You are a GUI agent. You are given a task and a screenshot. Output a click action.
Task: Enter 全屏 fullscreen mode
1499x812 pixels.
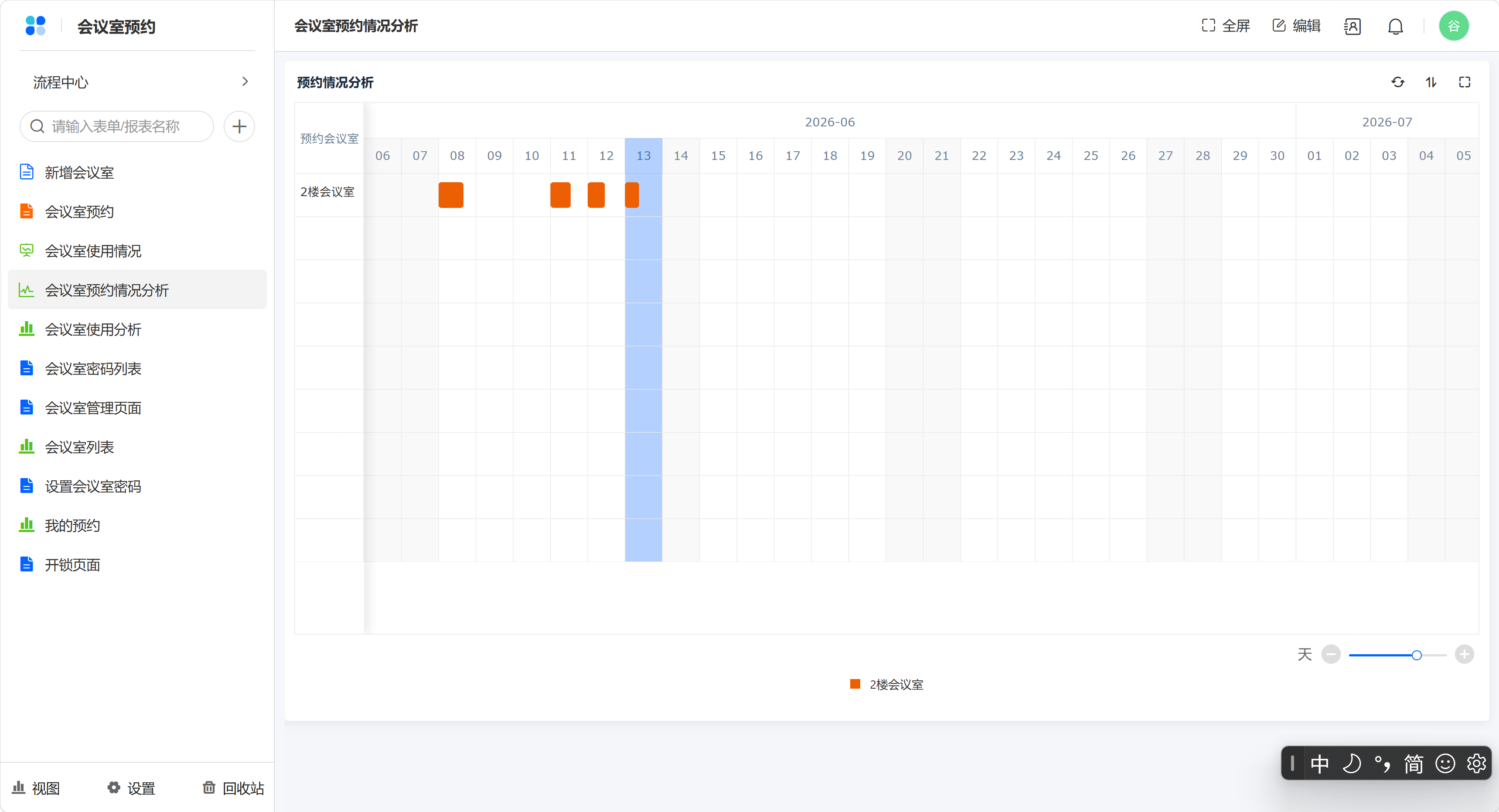1226,26
